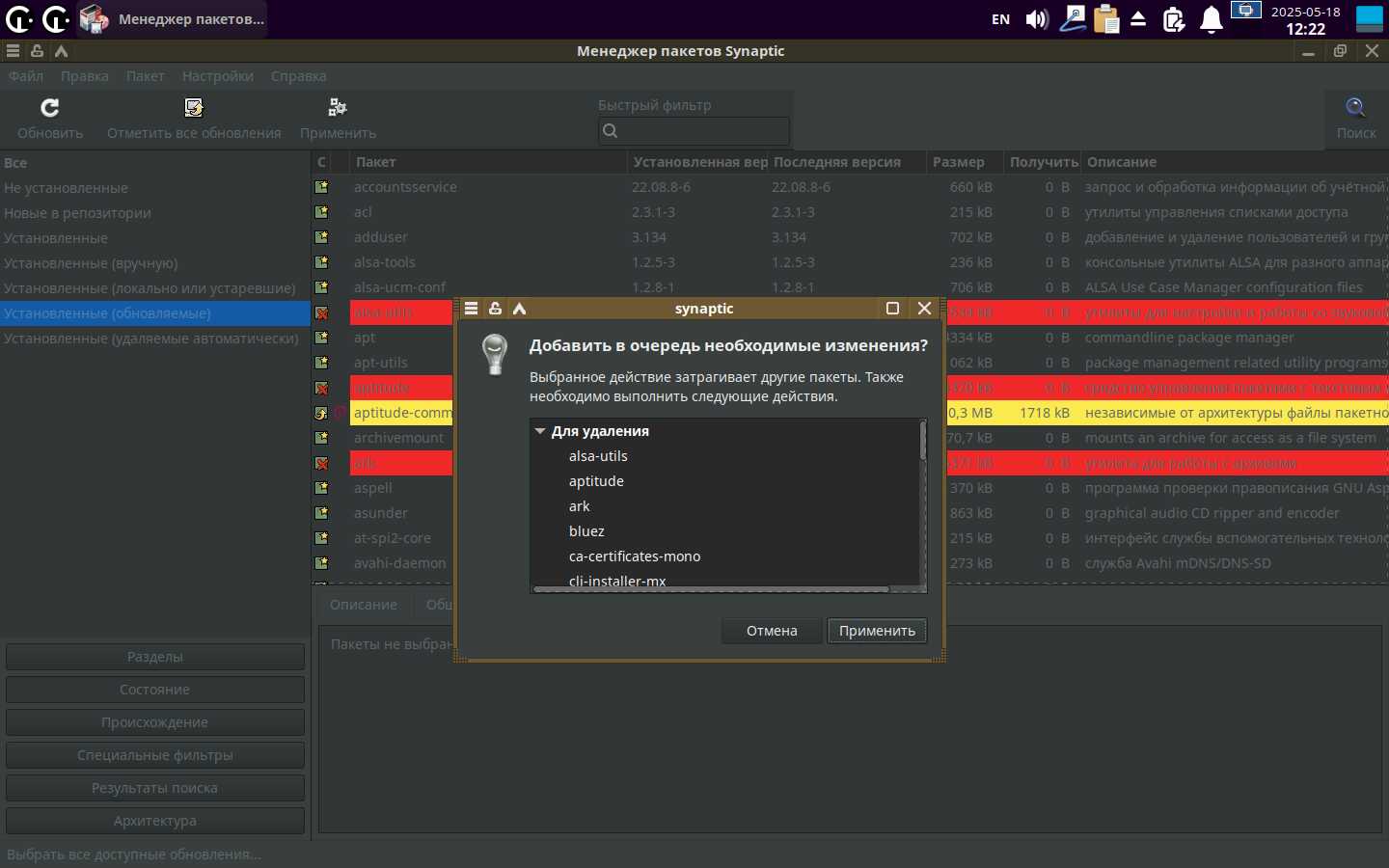
Task: Open the Поиск magnifier tool
Action: point(1355,108)
